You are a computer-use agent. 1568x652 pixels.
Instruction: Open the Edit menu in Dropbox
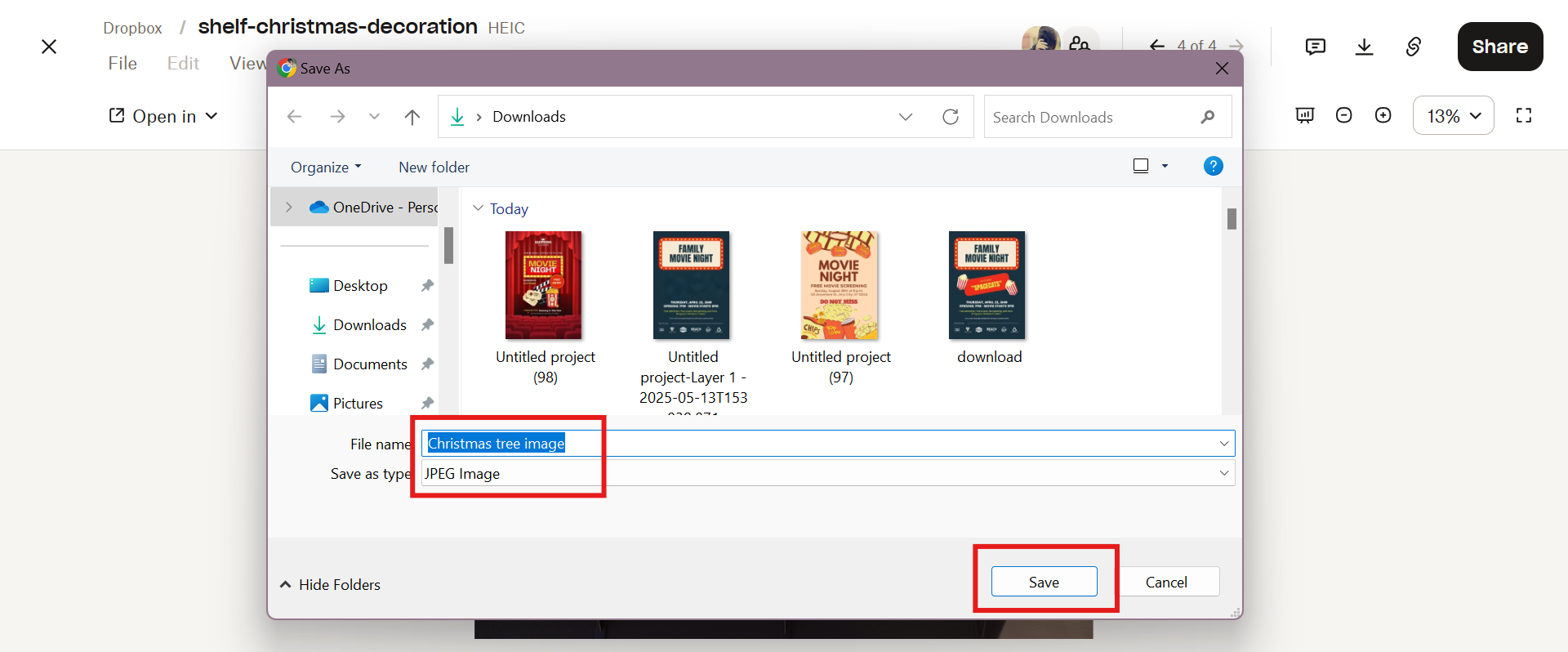[x=183, y=64]
